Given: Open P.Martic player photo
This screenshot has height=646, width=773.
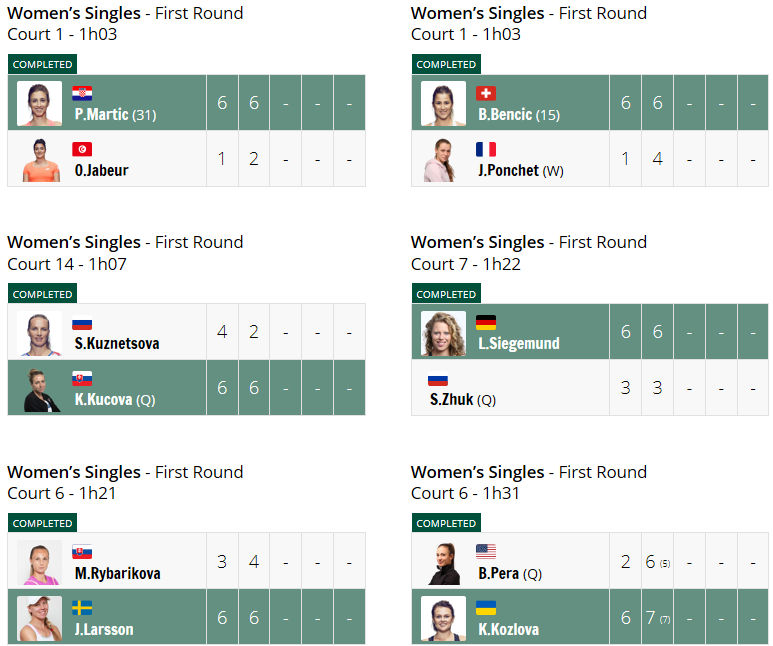Looking at the screenshot, I should point(39,103).
